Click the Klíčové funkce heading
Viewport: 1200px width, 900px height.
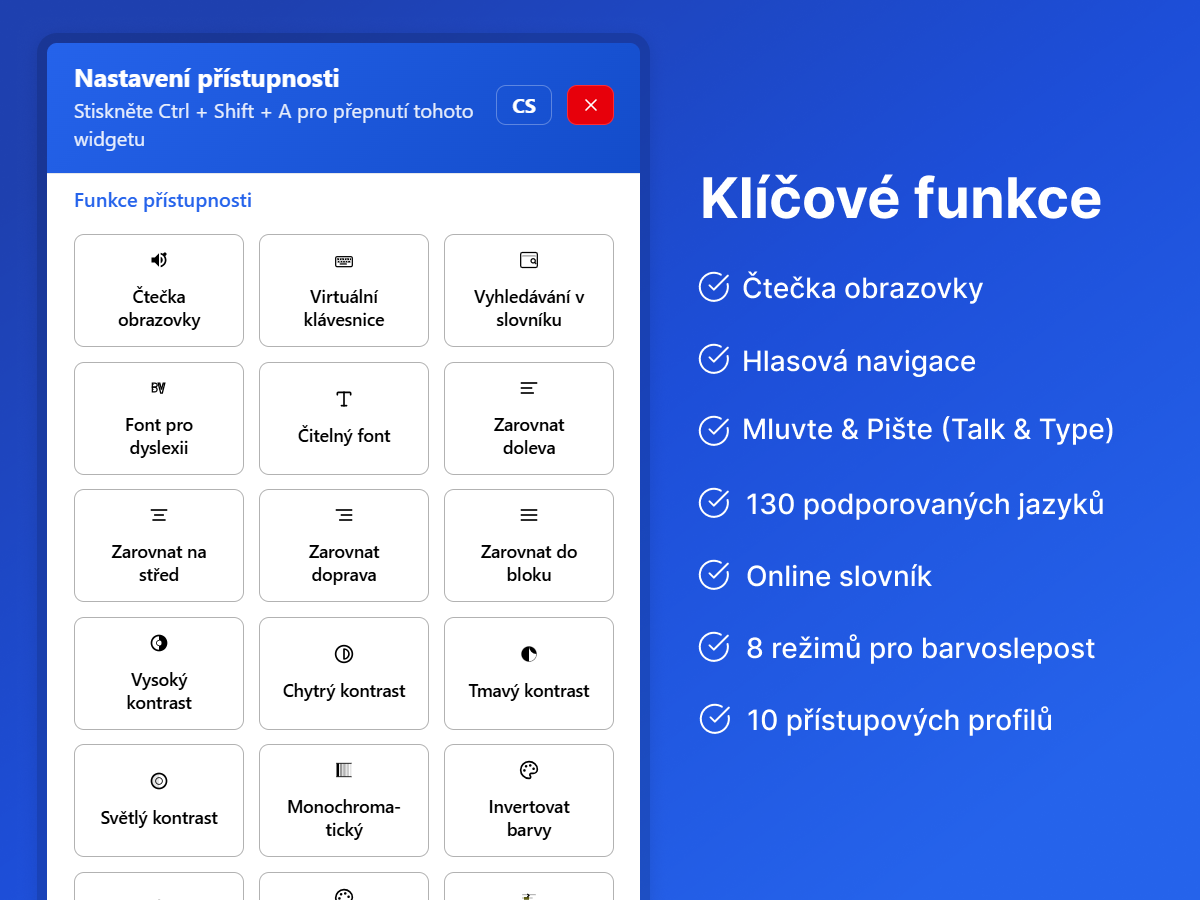point(901,199)
